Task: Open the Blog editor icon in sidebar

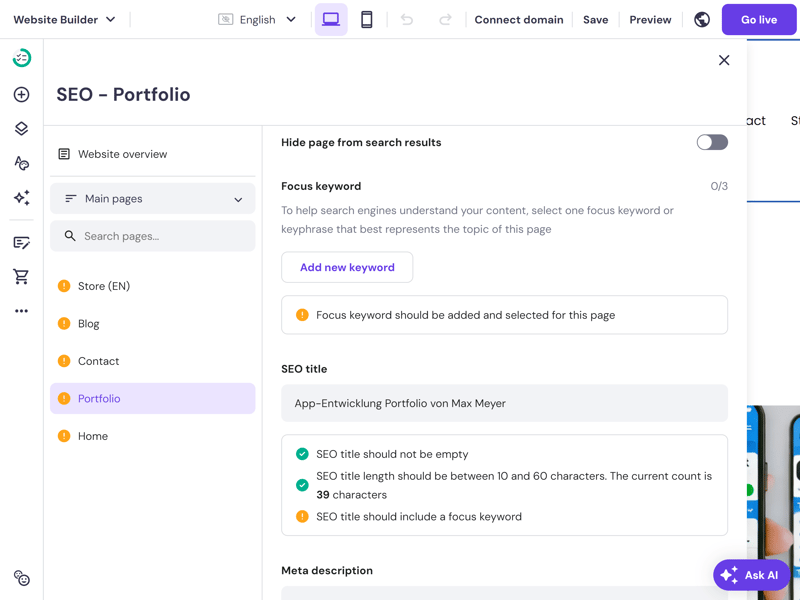Action: click(21, 243)
